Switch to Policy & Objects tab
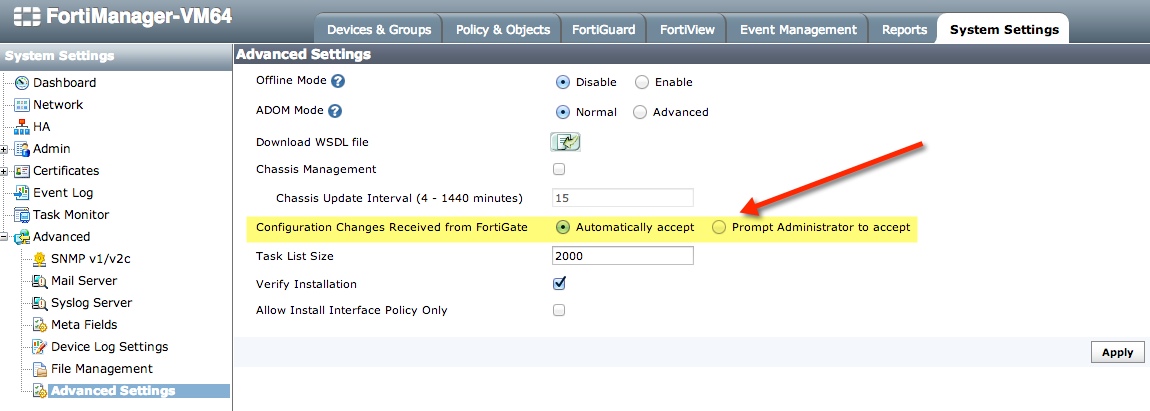 point(502,29)
